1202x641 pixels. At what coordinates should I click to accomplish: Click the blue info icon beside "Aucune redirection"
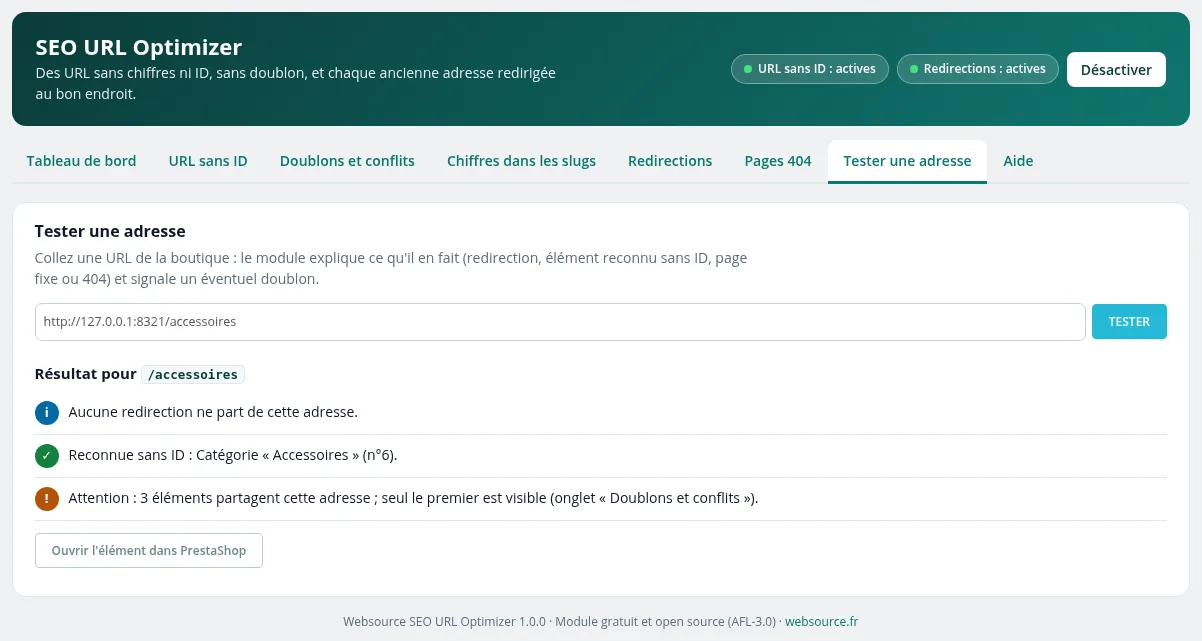click(x=47, y=412)
